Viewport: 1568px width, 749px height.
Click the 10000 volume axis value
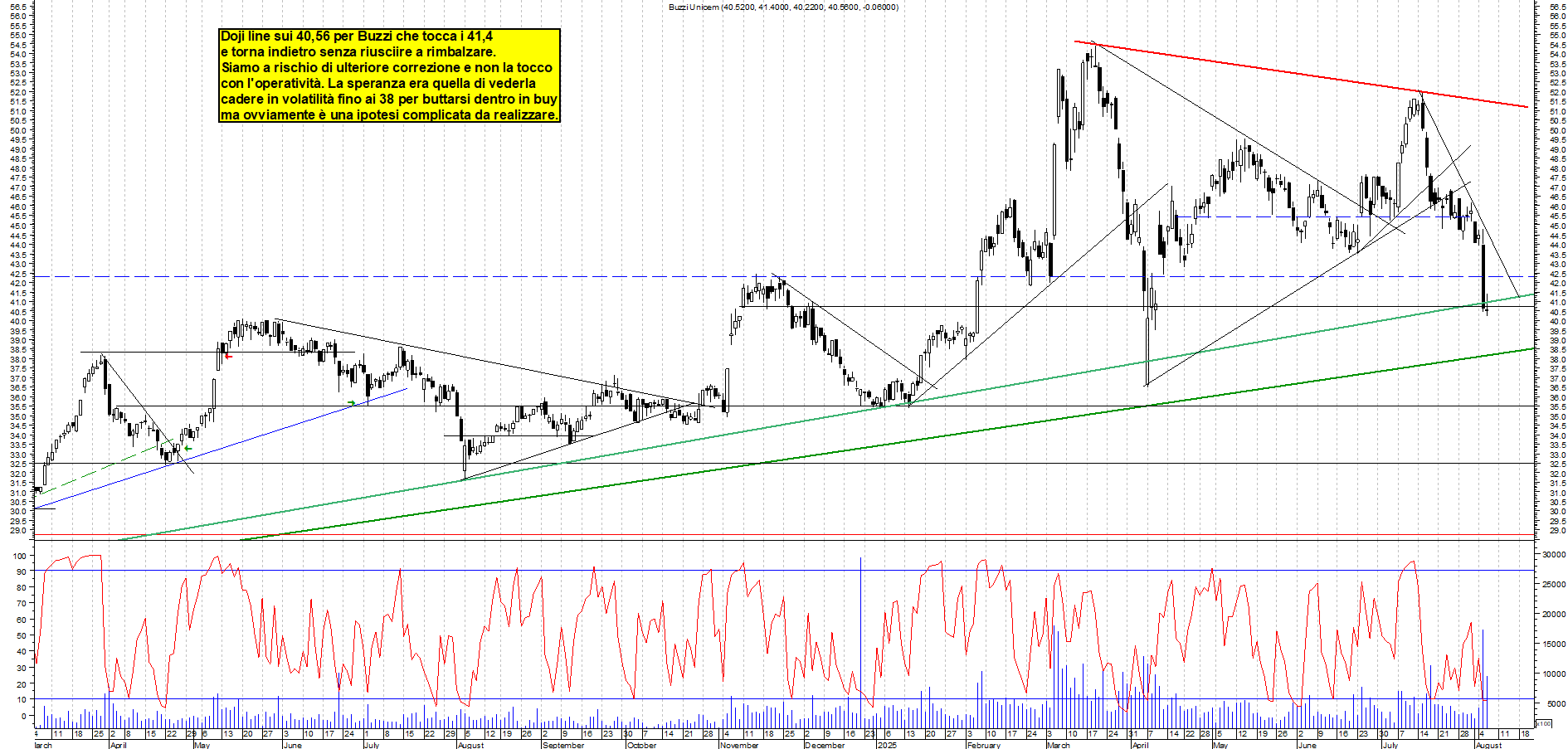(x=1553, y=674)
